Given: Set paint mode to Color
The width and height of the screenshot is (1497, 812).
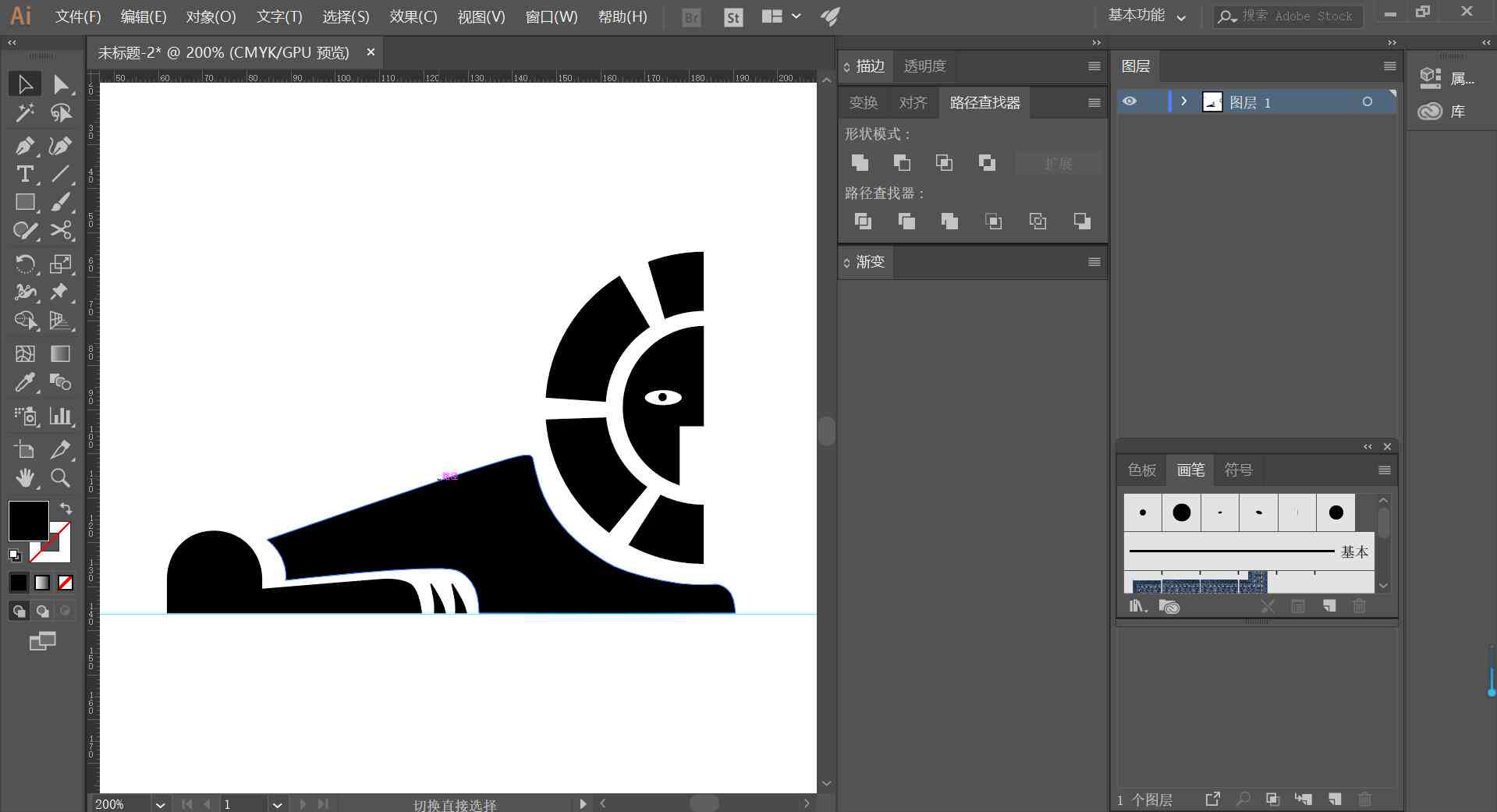Looking at the screenshot, I should [19, 582].
